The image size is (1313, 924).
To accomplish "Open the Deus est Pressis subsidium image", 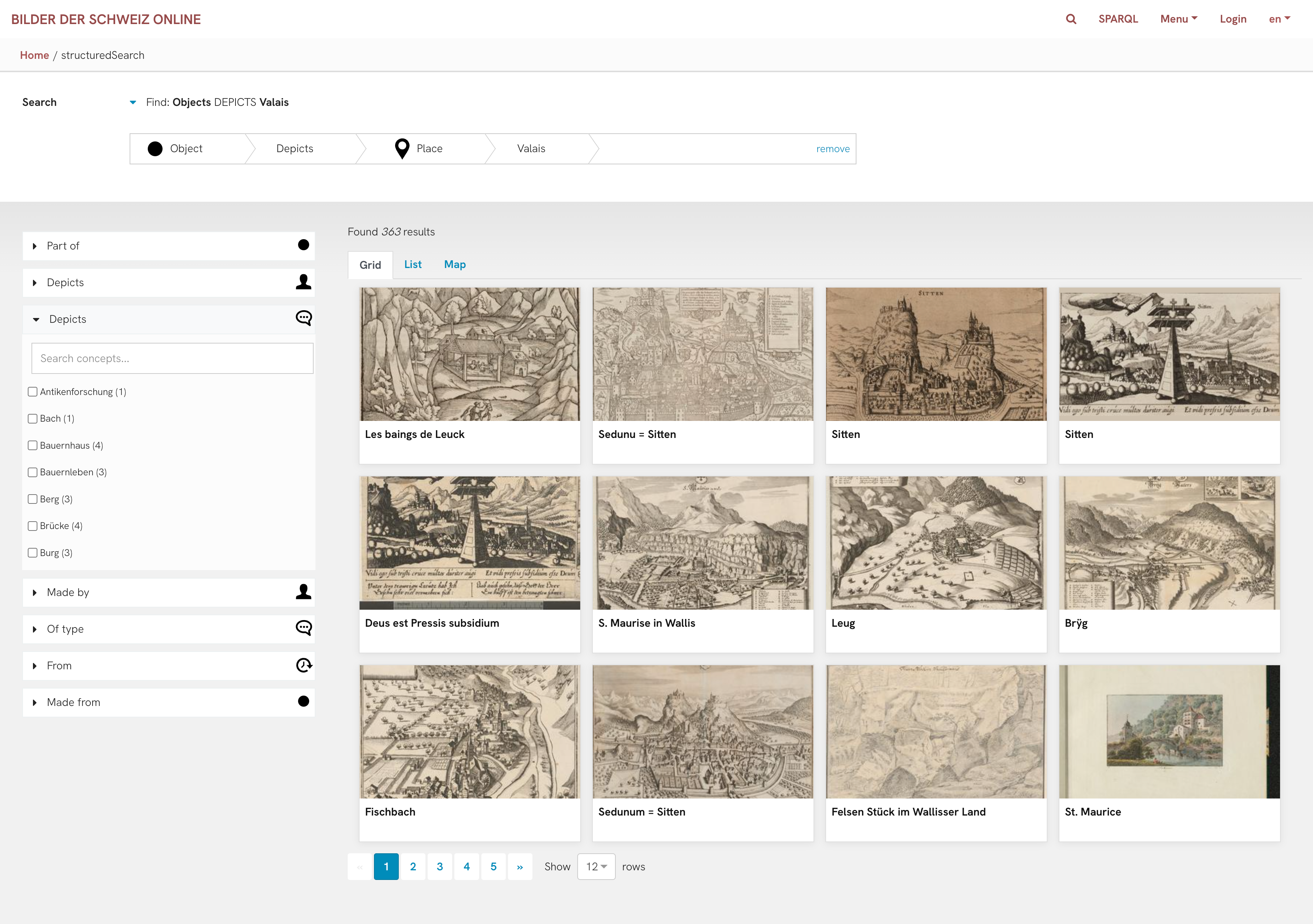I will pos(470,543).
